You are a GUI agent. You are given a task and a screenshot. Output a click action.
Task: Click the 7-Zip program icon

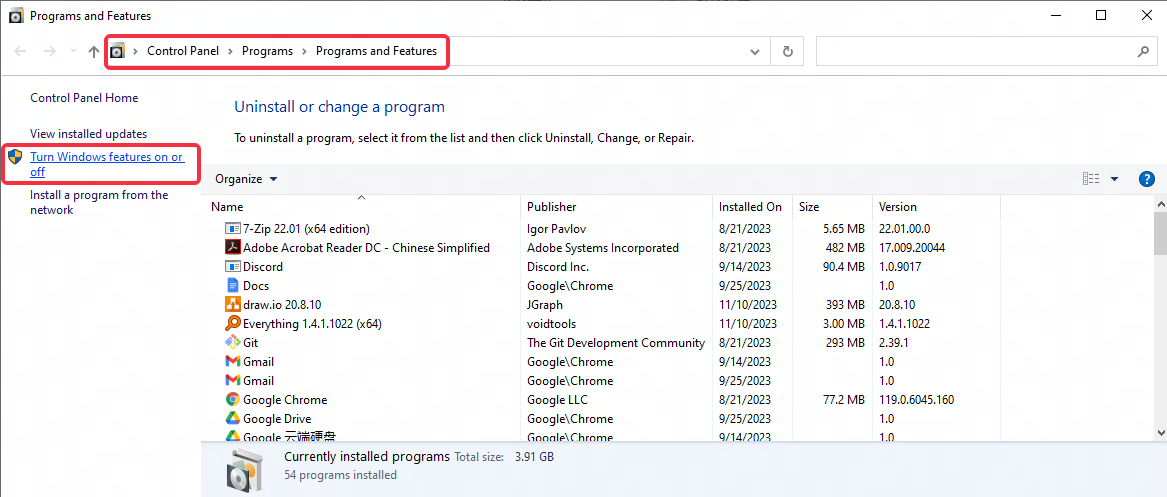click(x=233, y=229)
